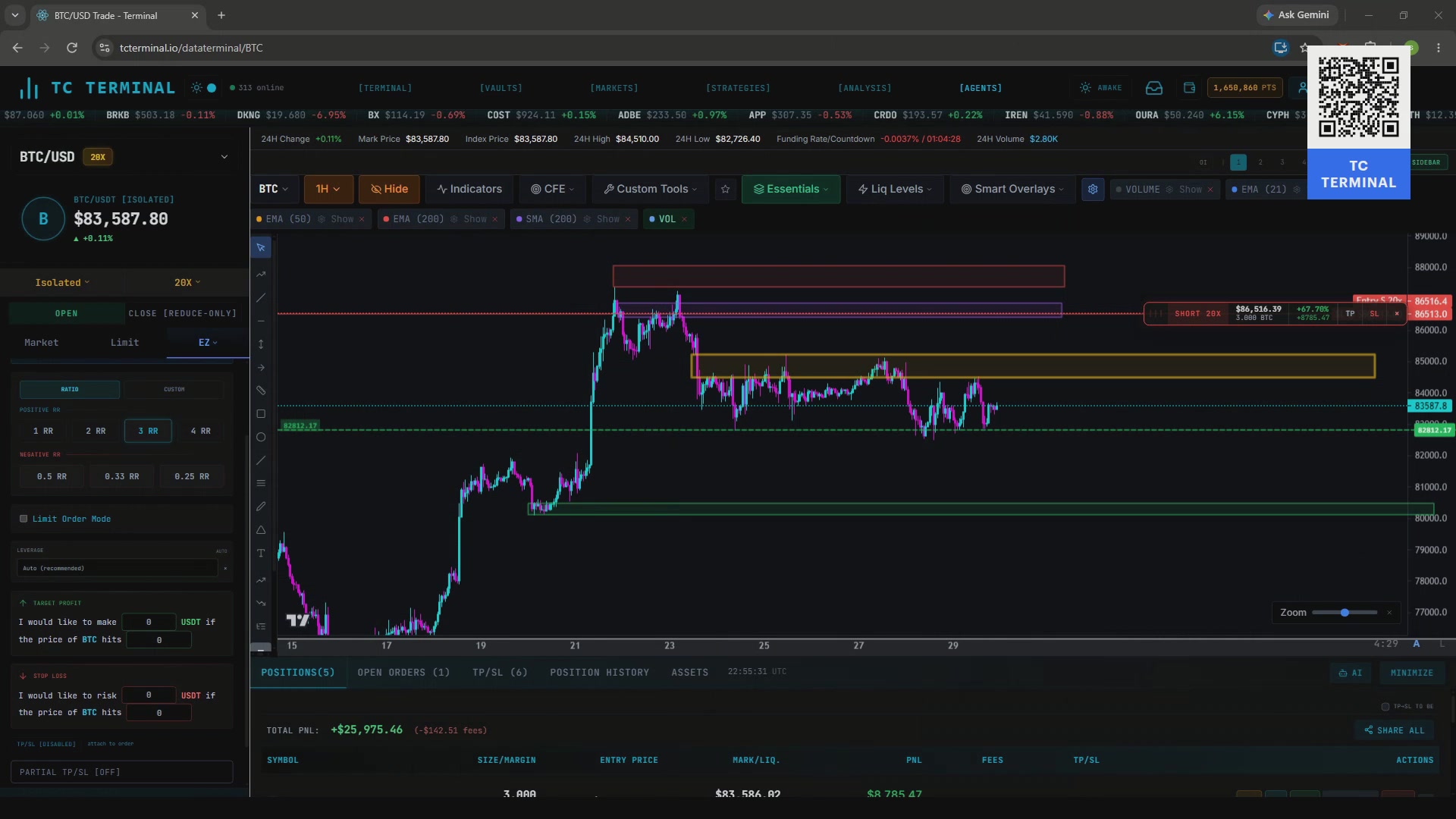Select the 3 RR positive ratio

click(148, 431)
